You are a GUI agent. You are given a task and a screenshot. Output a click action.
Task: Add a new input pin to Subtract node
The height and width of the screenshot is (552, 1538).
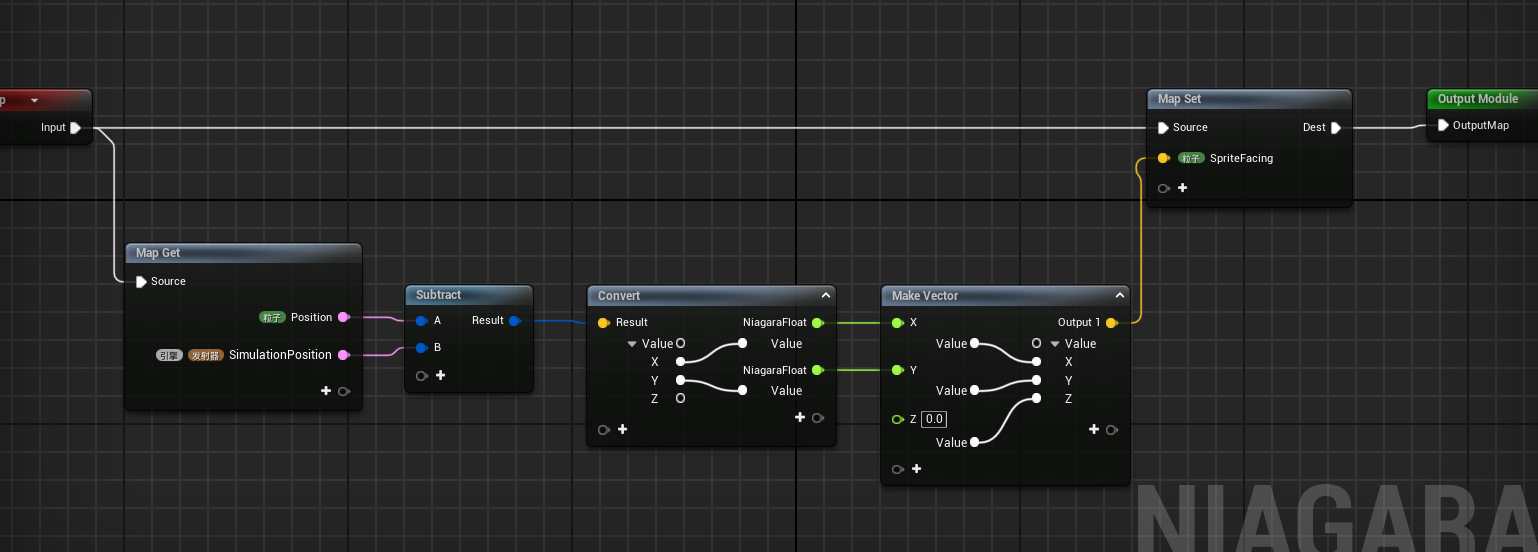pyautogui.click(x=440, y=376)
